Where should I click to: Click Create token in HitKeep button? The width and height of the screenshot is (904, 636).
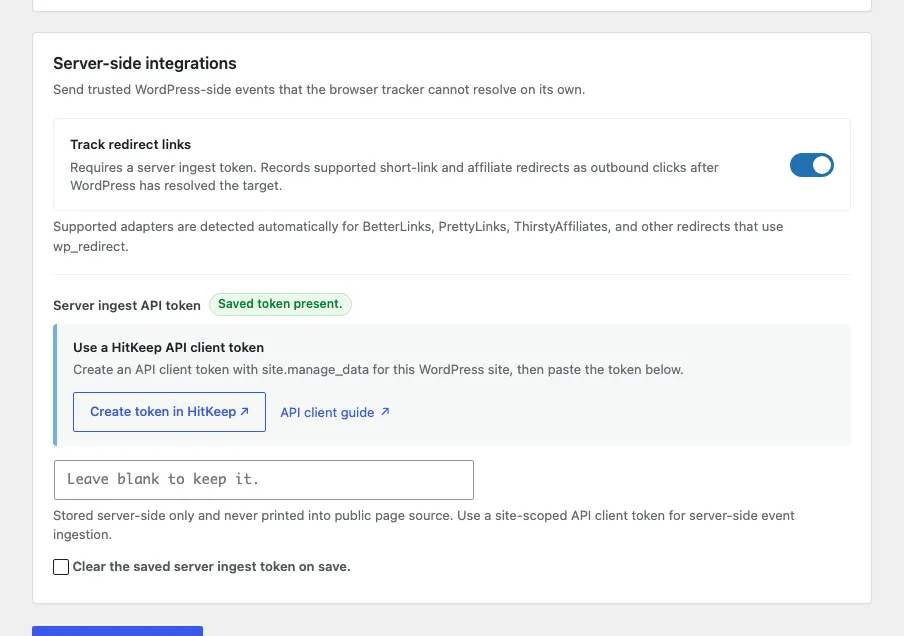[169, 412]
